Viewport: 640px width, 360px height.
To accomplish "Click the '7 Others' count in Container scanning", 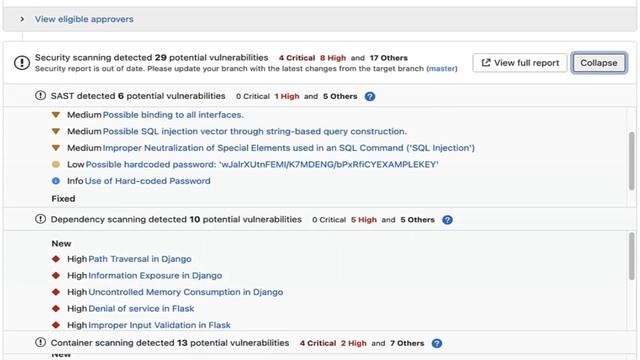I will pos(407,343).
